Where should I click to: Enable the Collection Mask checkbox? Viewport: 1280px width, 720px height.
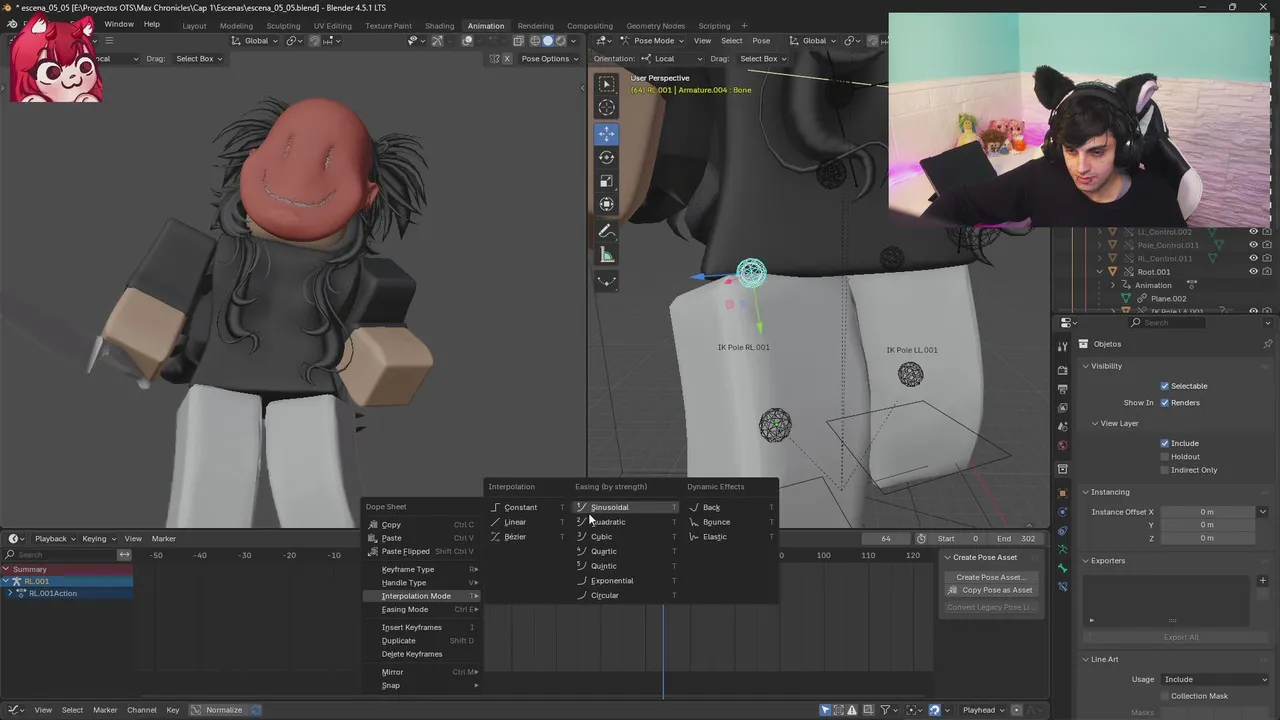(1164, 696)
